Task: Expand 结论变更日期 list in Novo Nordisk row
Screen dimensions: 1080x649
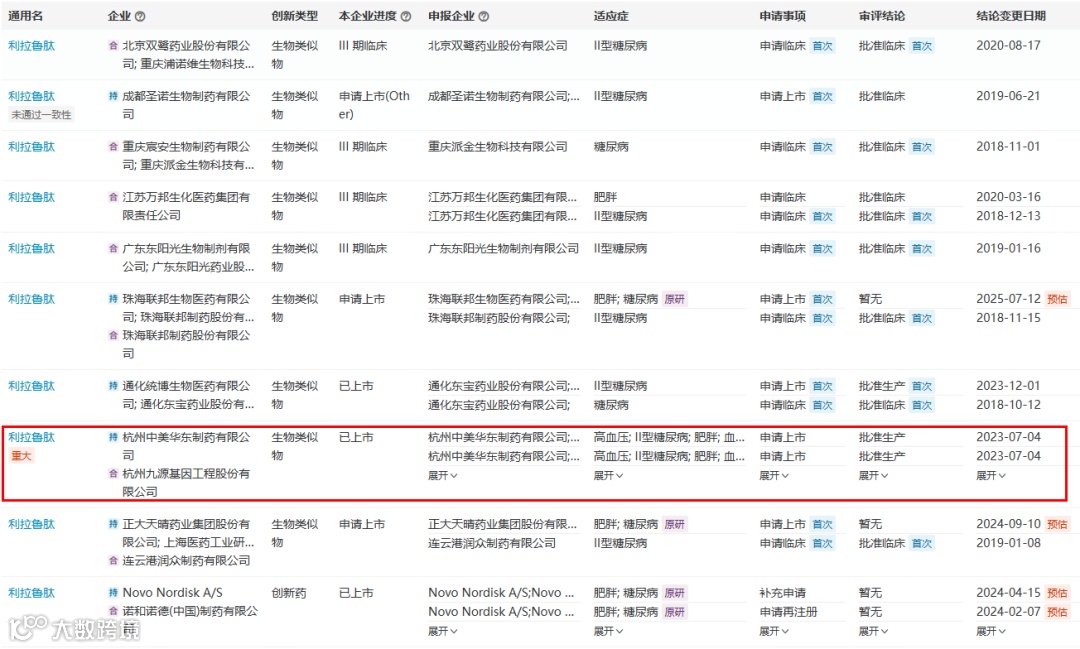Action: 991,631
